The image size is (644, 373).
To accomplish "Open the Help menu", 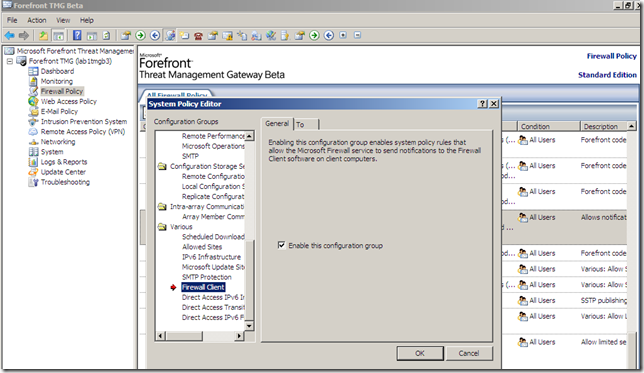I will click(x=87, y=20).
